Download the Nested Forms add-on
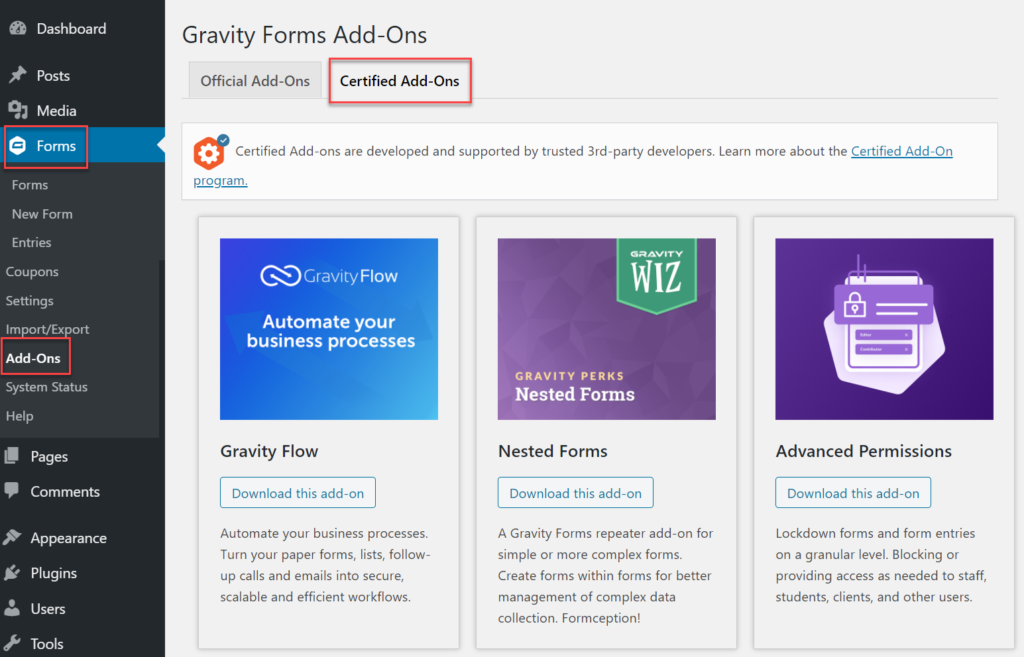 tap(575, 492)
